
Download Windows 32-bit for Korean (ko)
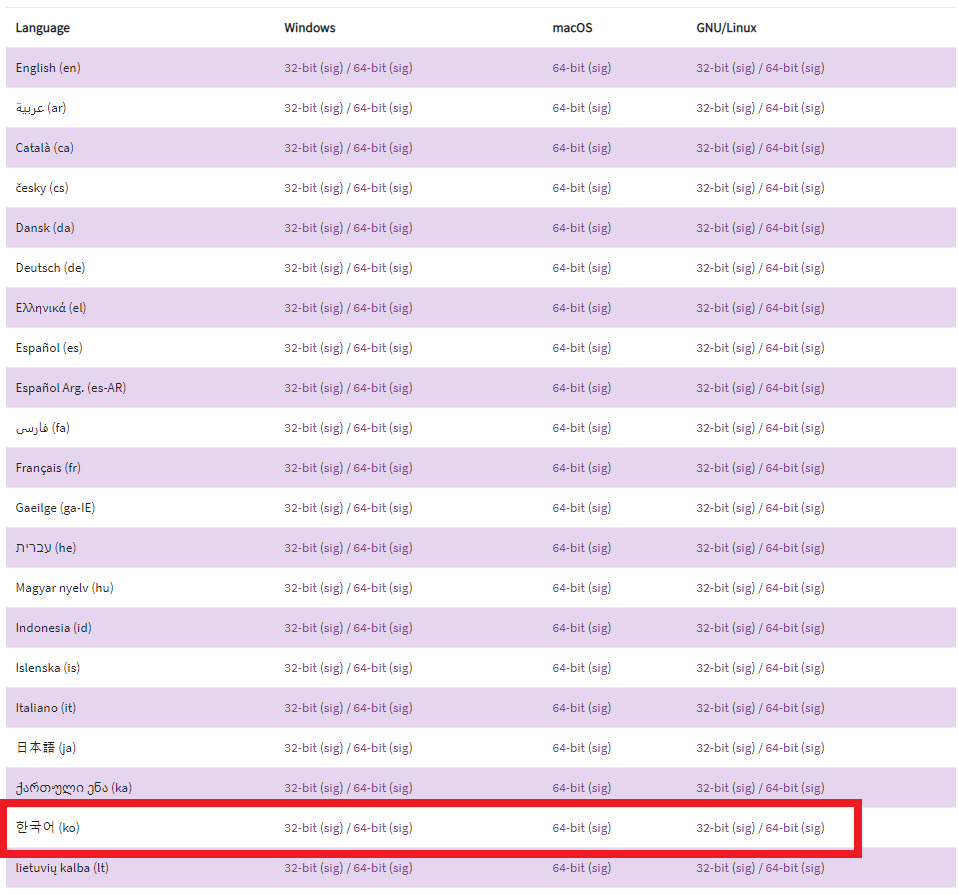point(300,827)
